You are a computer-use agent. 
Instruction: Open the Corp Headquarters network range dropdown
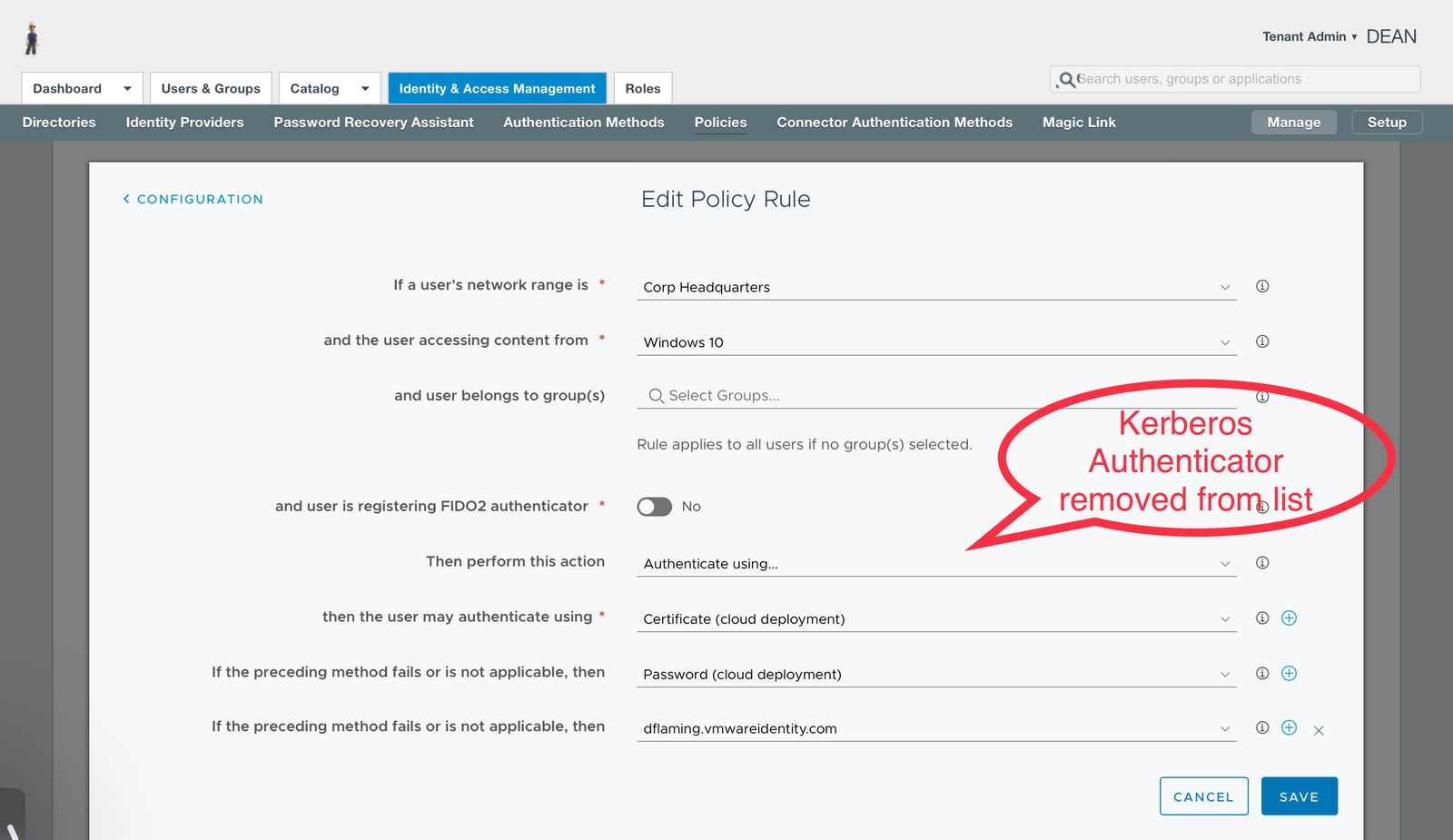[x=935, y=287]
